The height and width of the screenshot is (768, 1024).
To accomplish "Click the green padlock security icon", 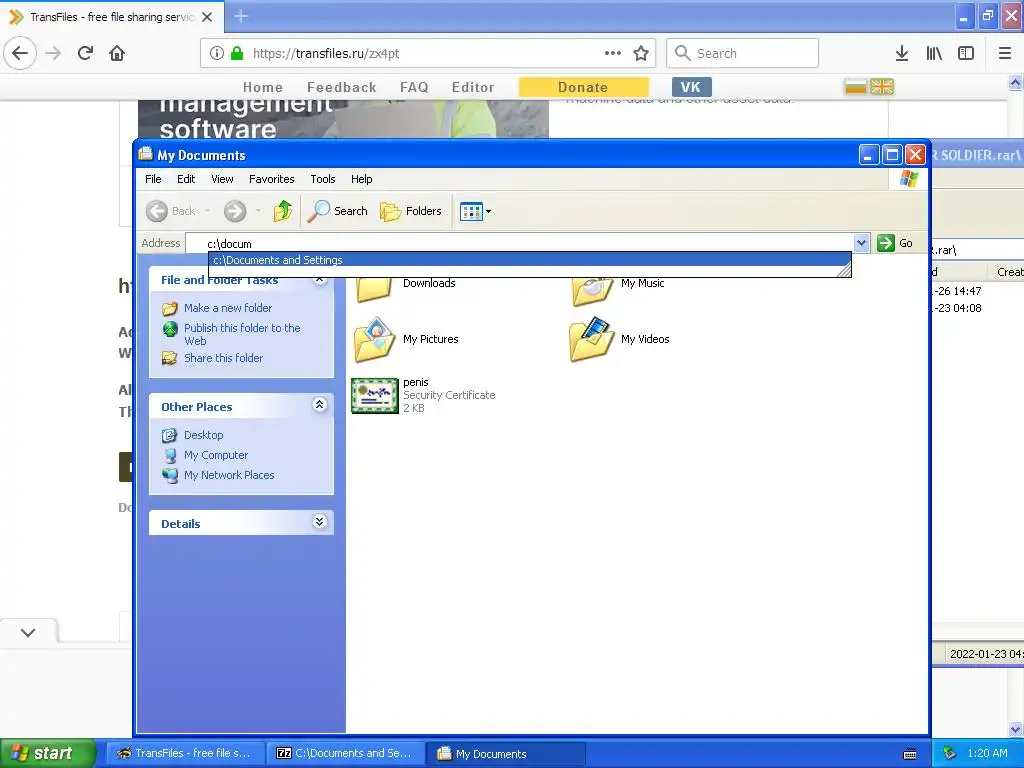I will (237, 54).
